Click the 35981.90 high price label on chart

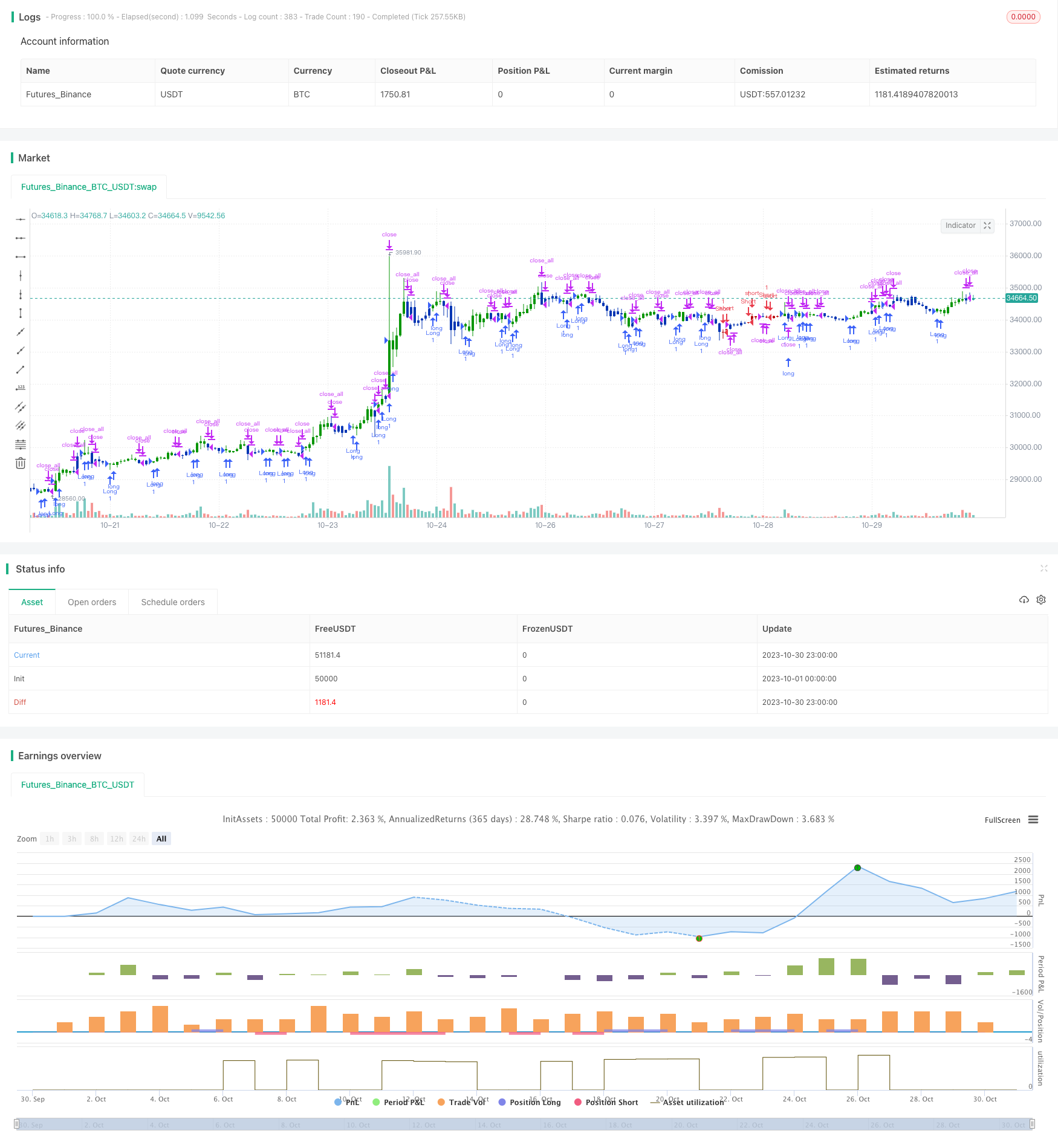click(x=408, y=252)
